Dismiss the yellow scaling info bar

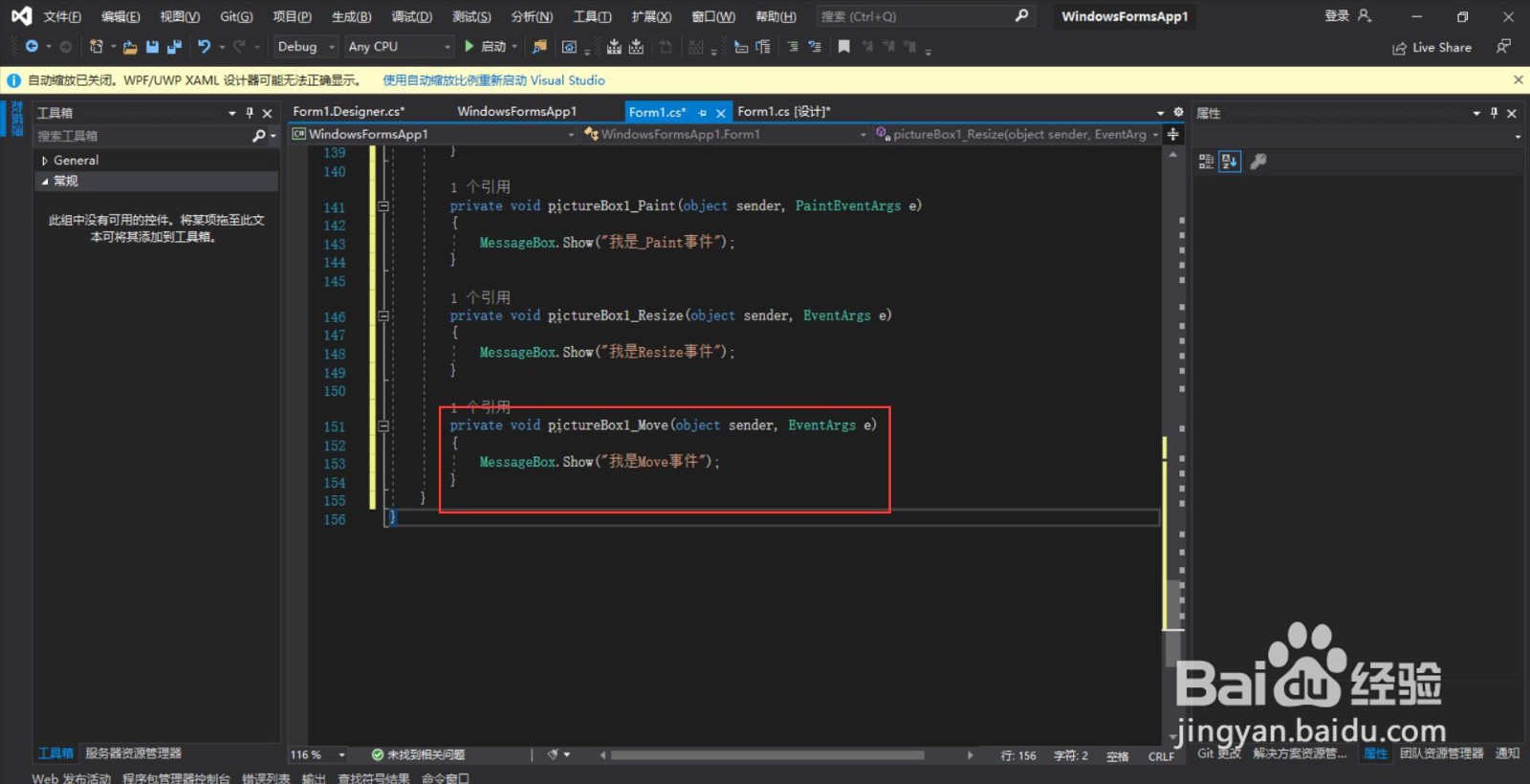(x=1518, y=80)
